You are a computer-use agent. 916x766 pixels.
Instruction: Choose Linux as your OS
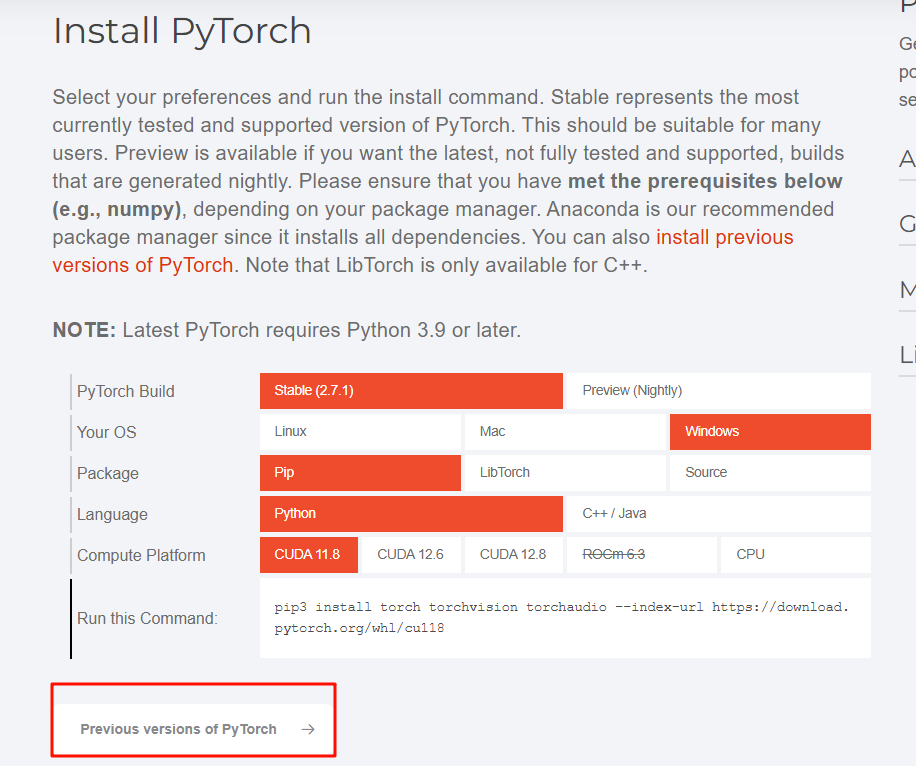360,431
